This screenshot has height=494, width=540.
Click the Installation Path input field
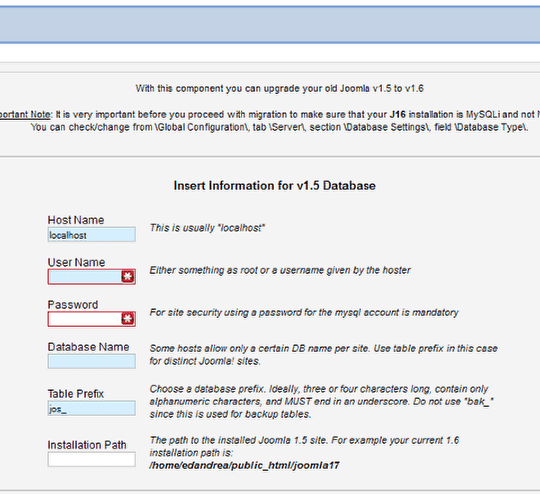click(92, 460)
